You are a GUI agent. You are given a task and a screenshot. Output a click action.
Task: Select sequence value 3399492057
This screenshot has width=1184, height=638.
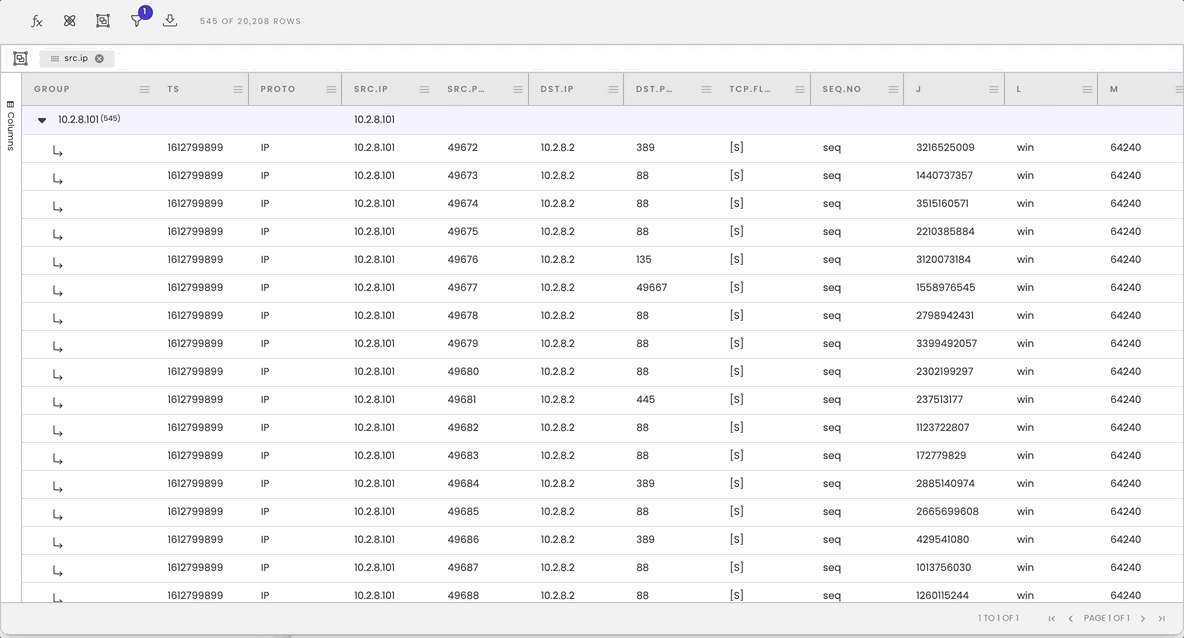(947, 344)
